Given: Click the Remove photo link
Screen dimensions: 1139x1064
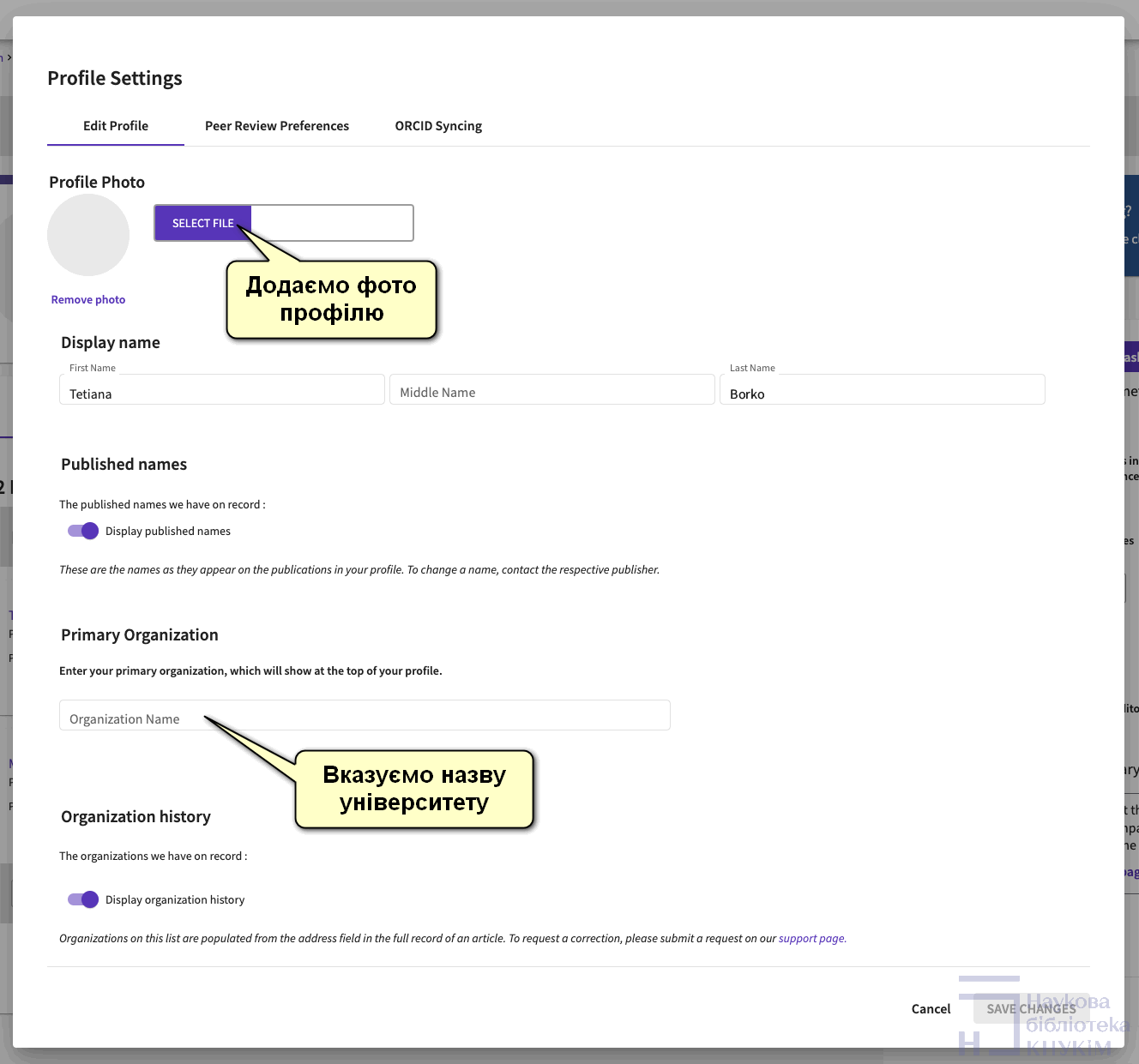Looking at the screenshot, I should click(88, 300).
